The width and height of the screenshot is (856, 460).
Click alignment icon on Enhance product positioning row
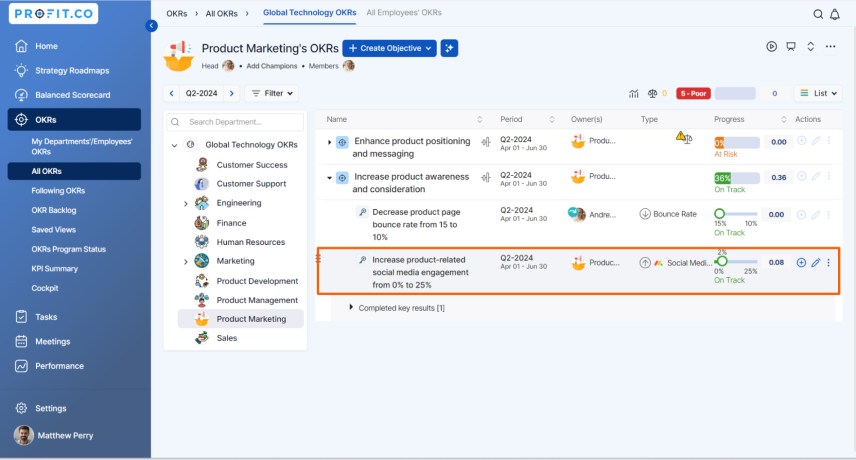tap(485, 142)
